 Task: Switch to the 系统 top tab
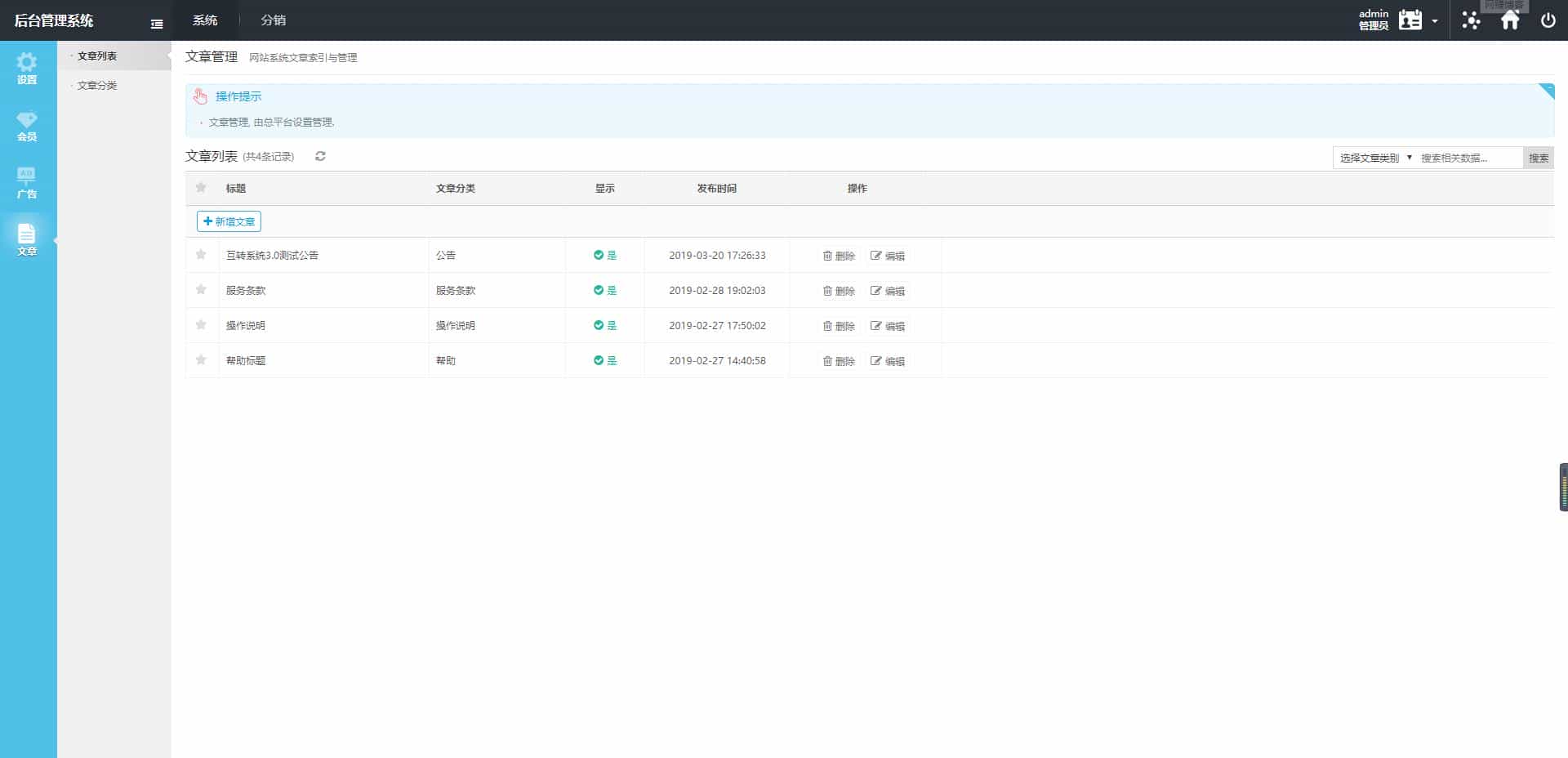[x=205, y=20]
